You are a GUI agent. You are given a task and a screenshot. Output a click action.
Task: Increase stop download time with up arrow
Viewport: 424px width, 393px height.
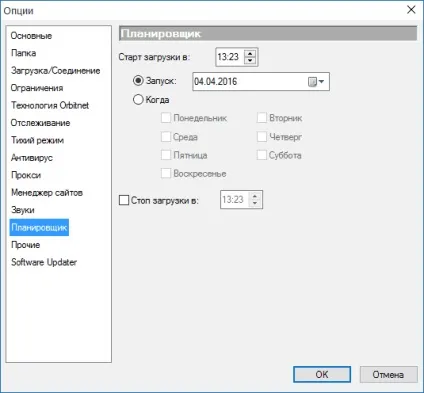click(x=255, y=196)
